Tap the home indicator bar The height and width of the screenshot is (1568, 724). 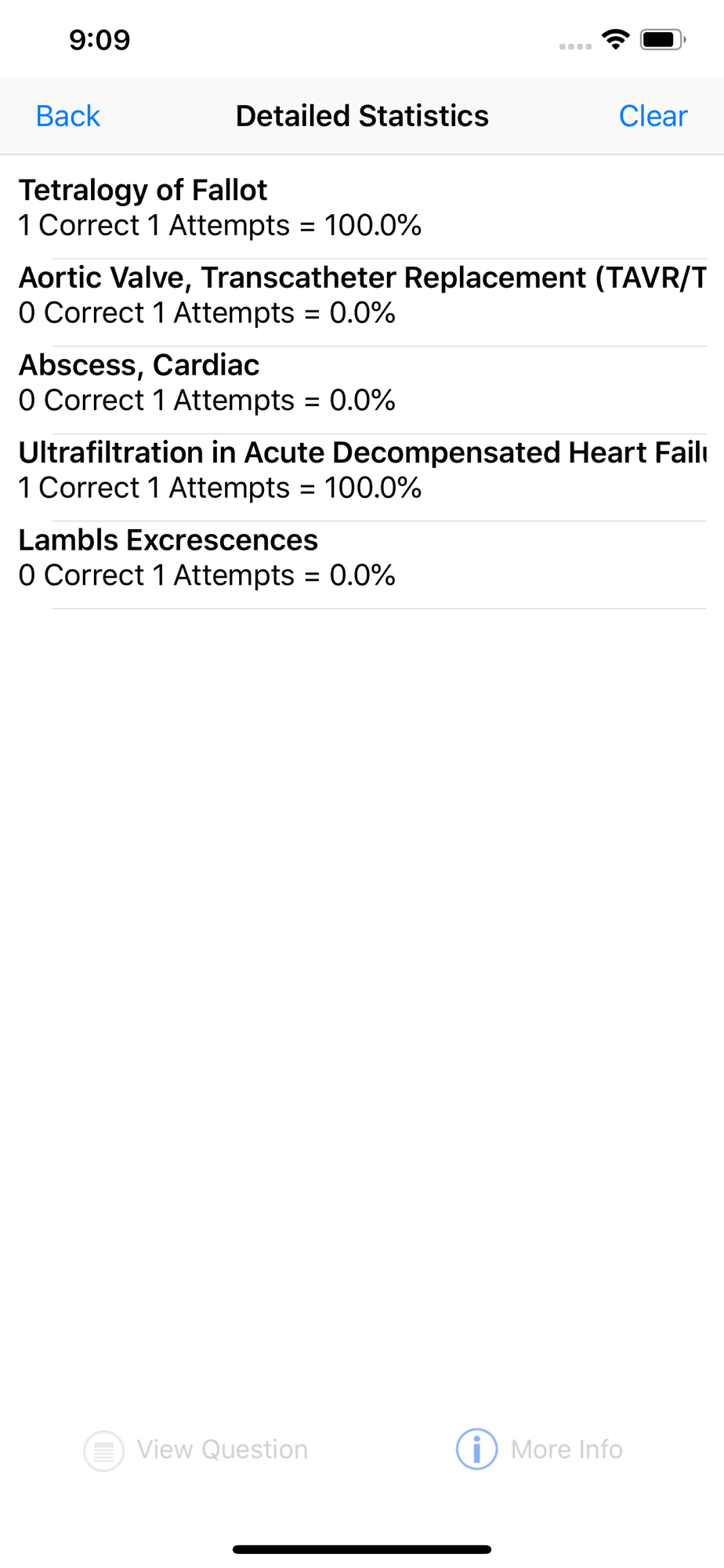[362, 1549]
